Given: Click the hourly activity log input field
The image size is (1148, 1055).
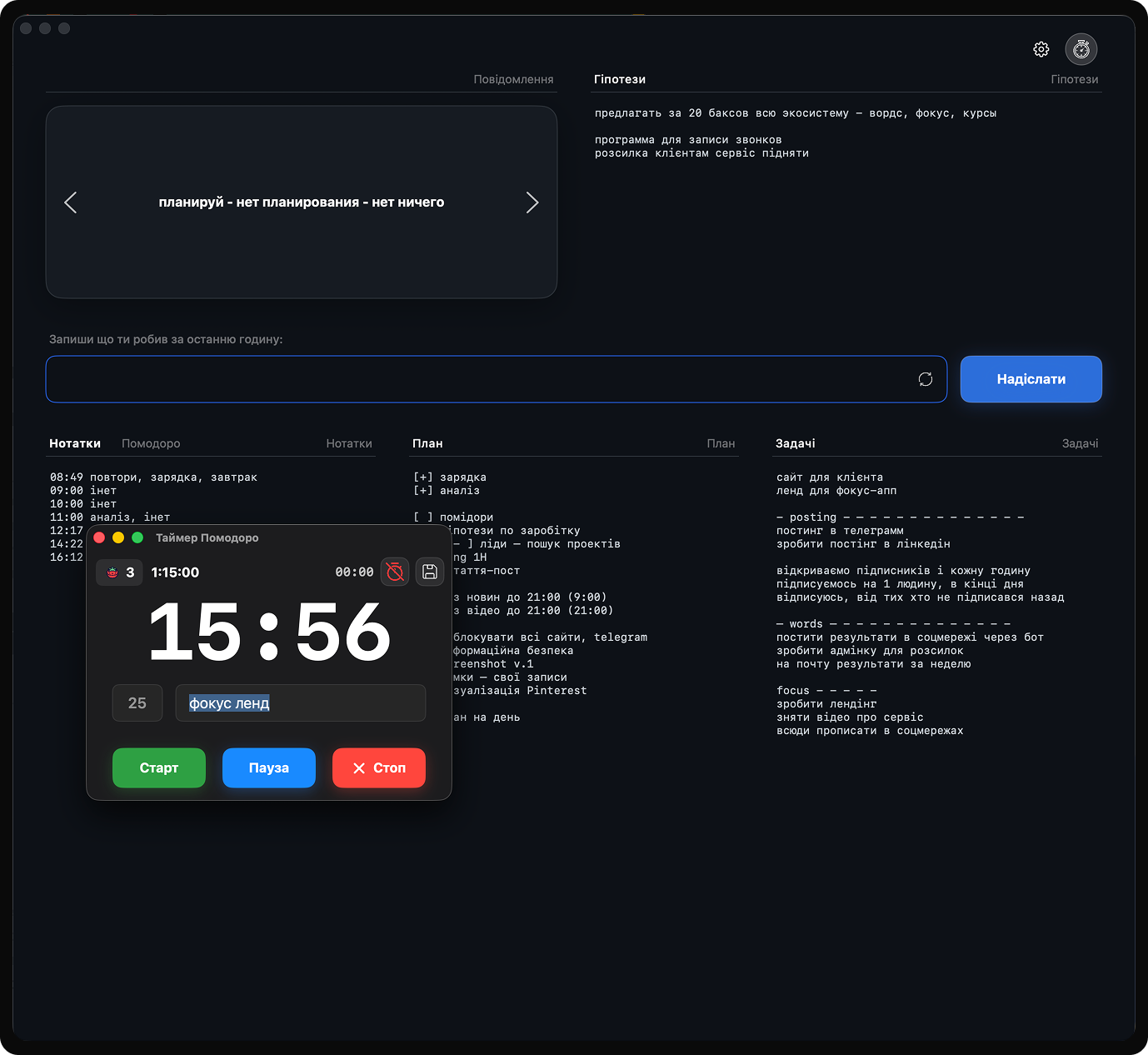Looking at the screenshot, I should click(x=479, y=379).
